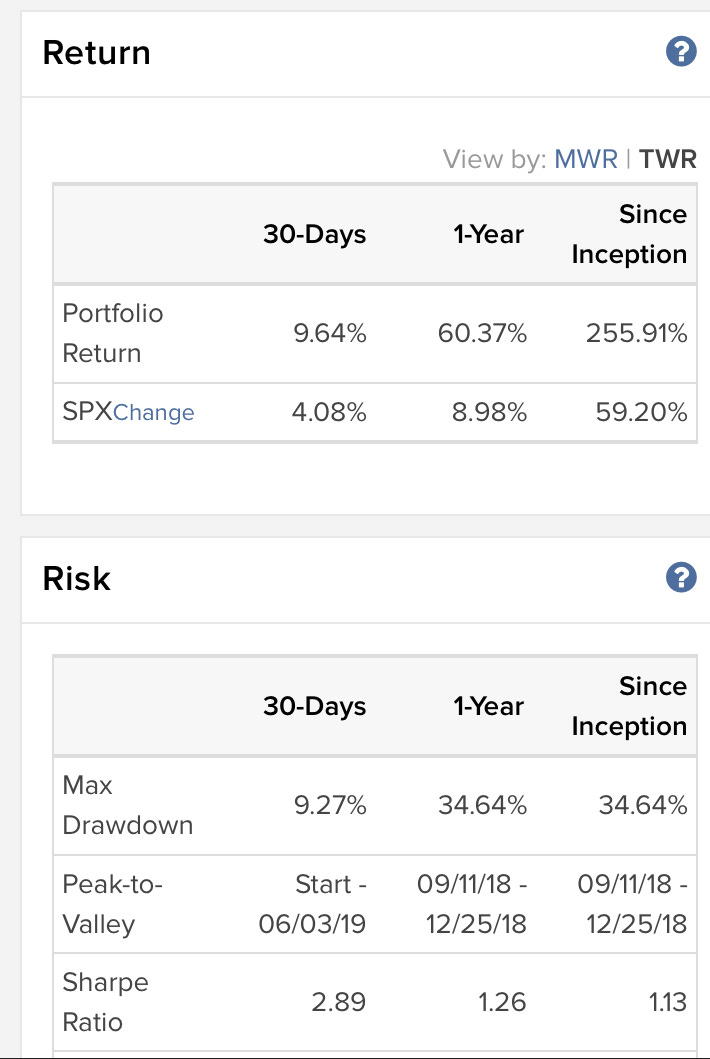
Task: Click the Since Inception header in Return table
Action: 630,234
